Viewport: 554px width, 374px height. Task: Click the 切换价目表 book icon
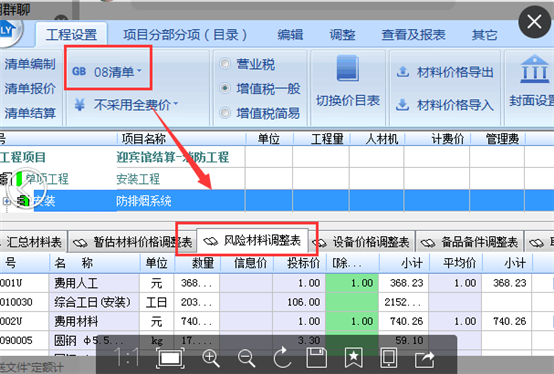348,68
